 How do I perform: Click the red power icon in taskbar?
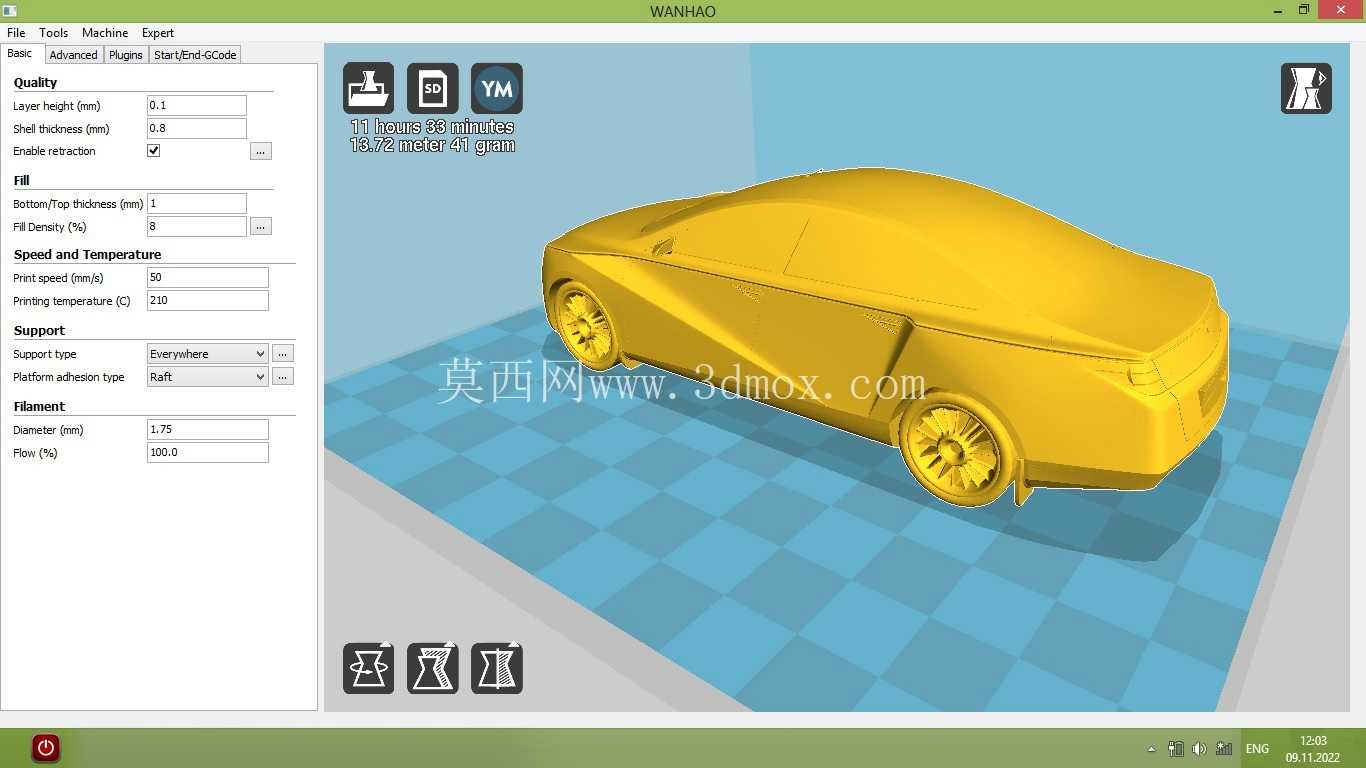click(45, 748)
